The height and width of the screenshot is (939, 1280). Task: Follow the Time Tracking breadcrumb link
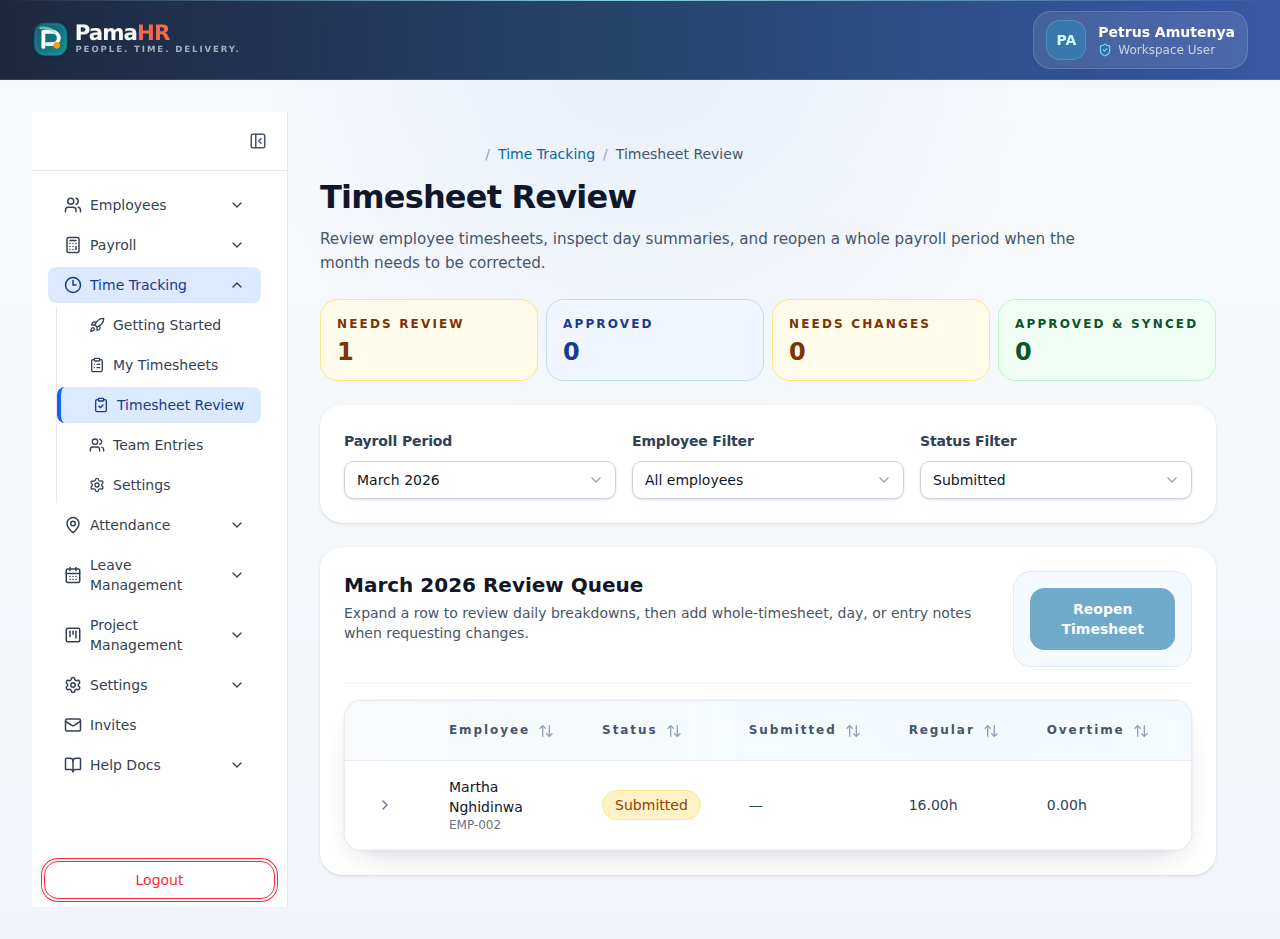click(546, 154)
